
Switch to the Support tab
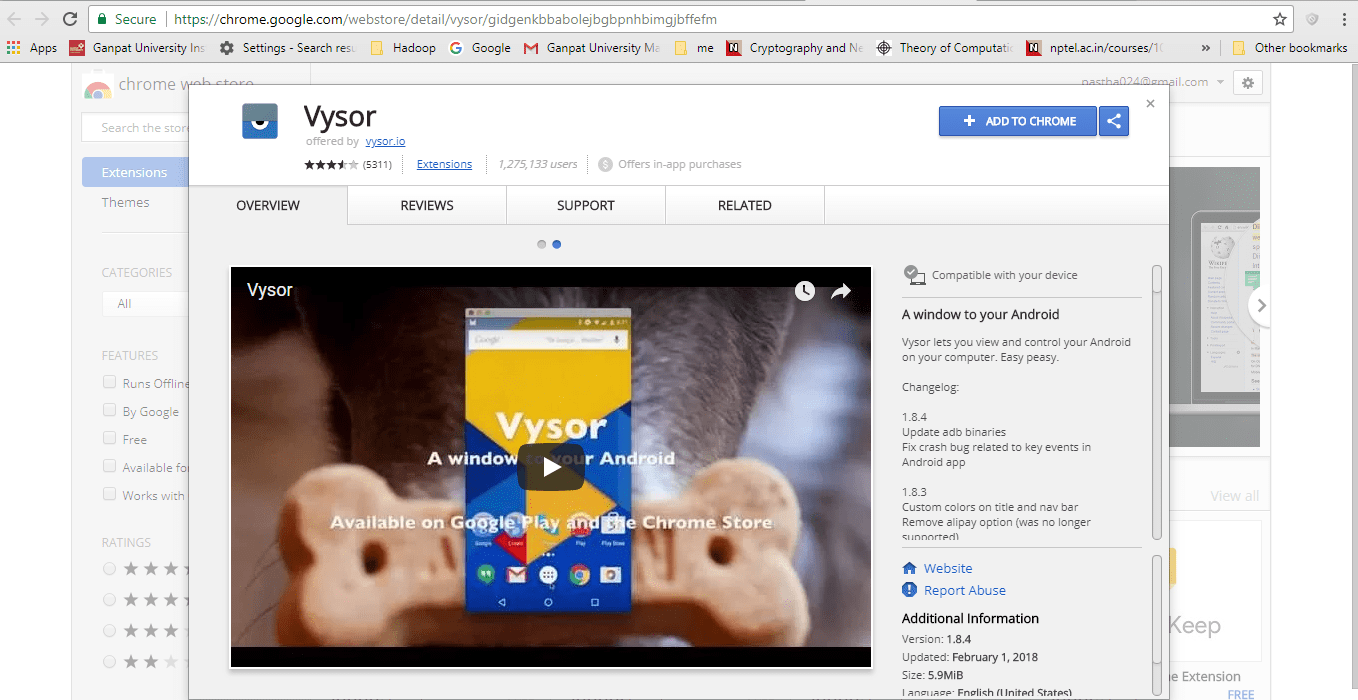coord(586,205)
